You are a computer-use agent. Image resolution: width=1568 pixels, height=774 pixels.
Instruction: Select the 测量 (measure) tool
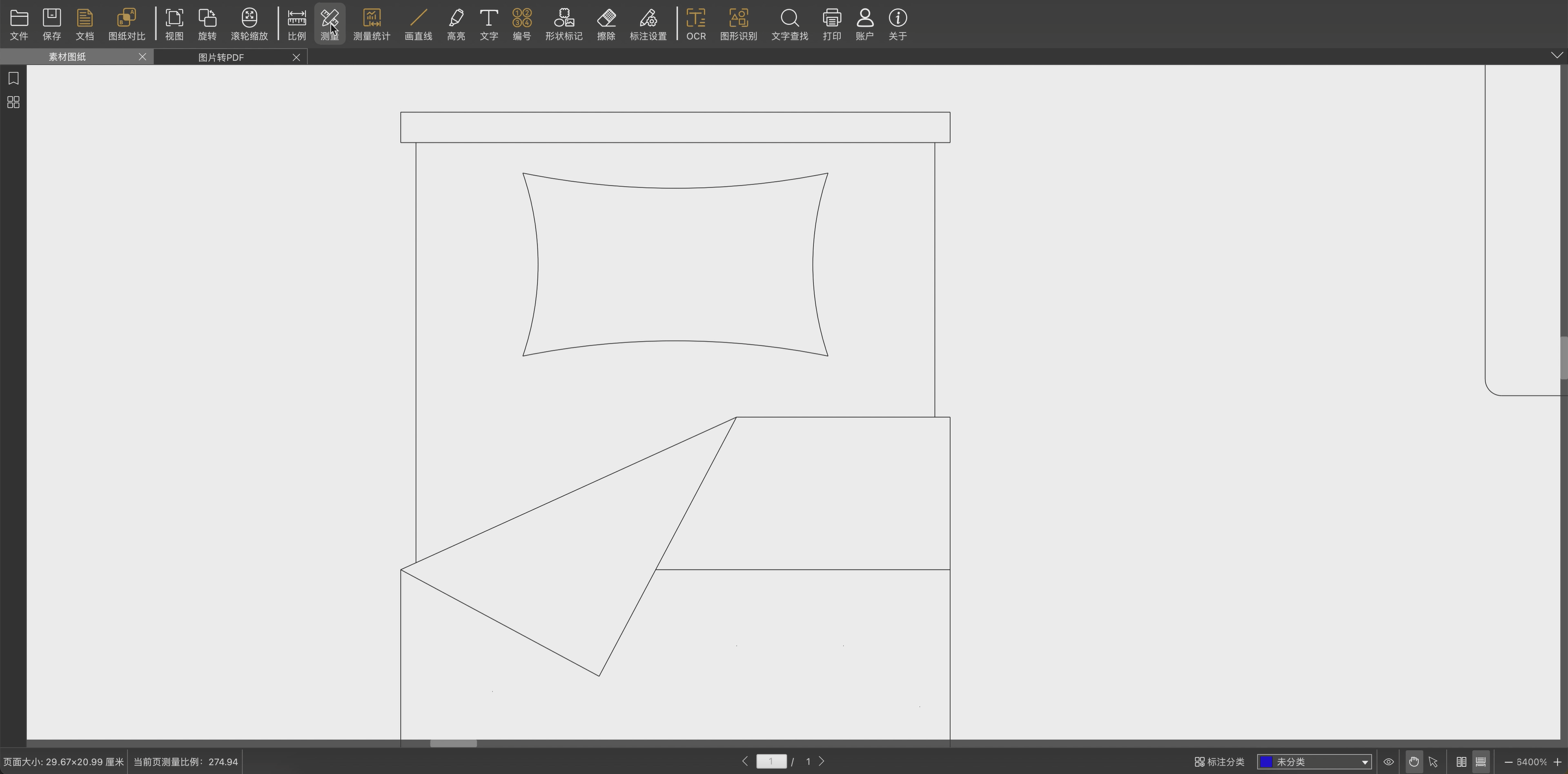click(329, 24)
